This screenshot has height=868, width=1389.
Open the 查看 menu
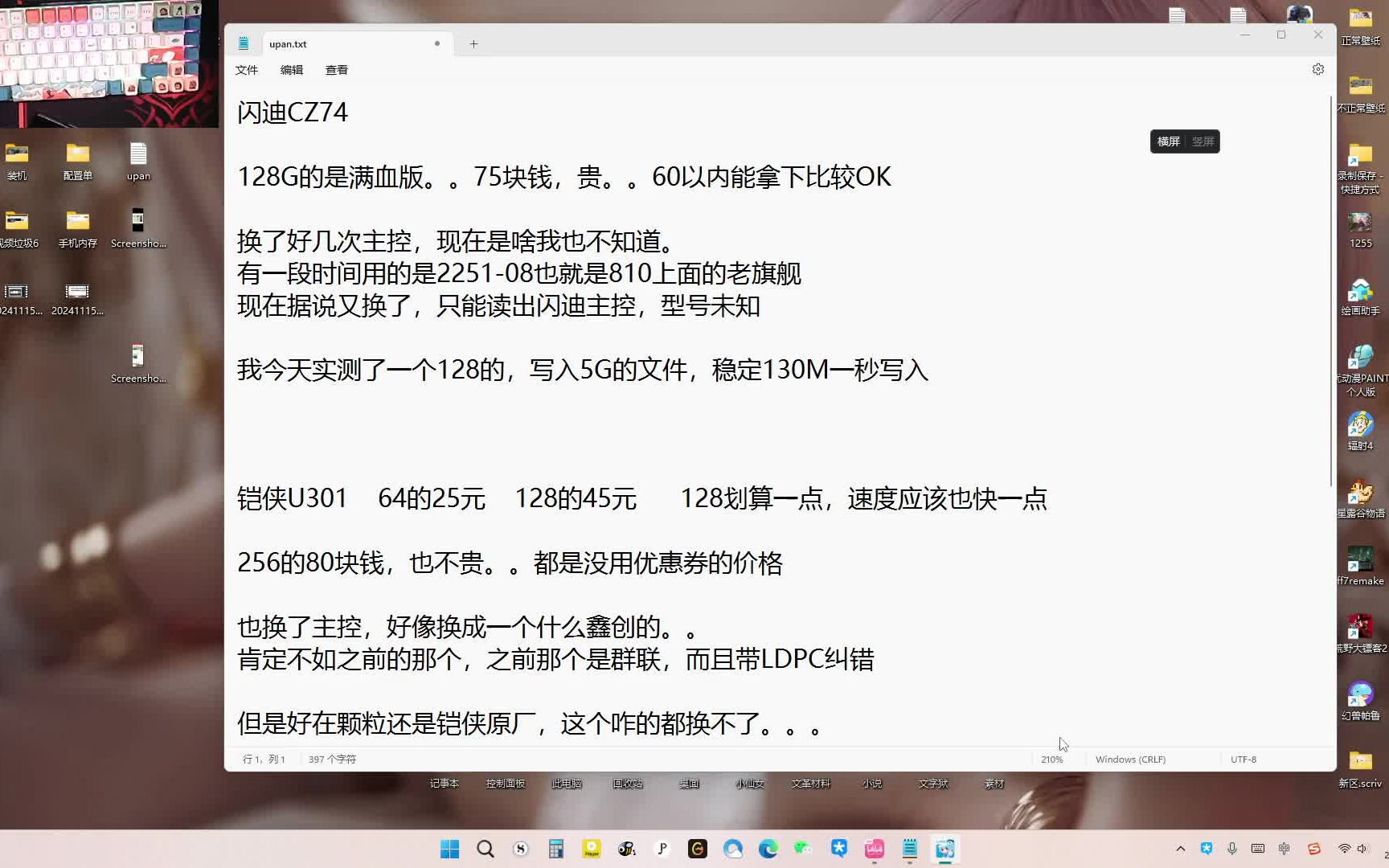[337, 70]
